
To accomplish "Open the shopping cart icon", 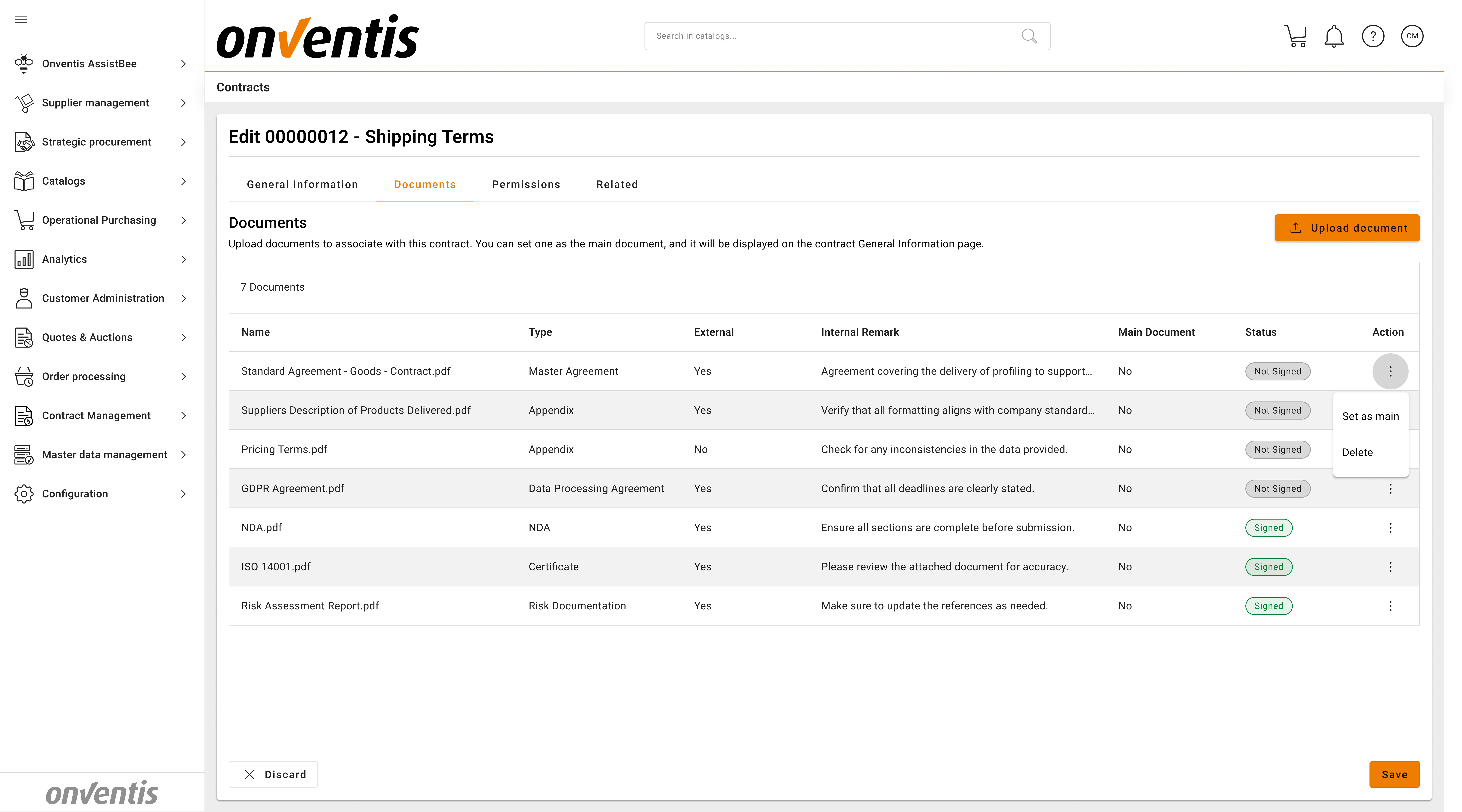I will pos(1295,36).
